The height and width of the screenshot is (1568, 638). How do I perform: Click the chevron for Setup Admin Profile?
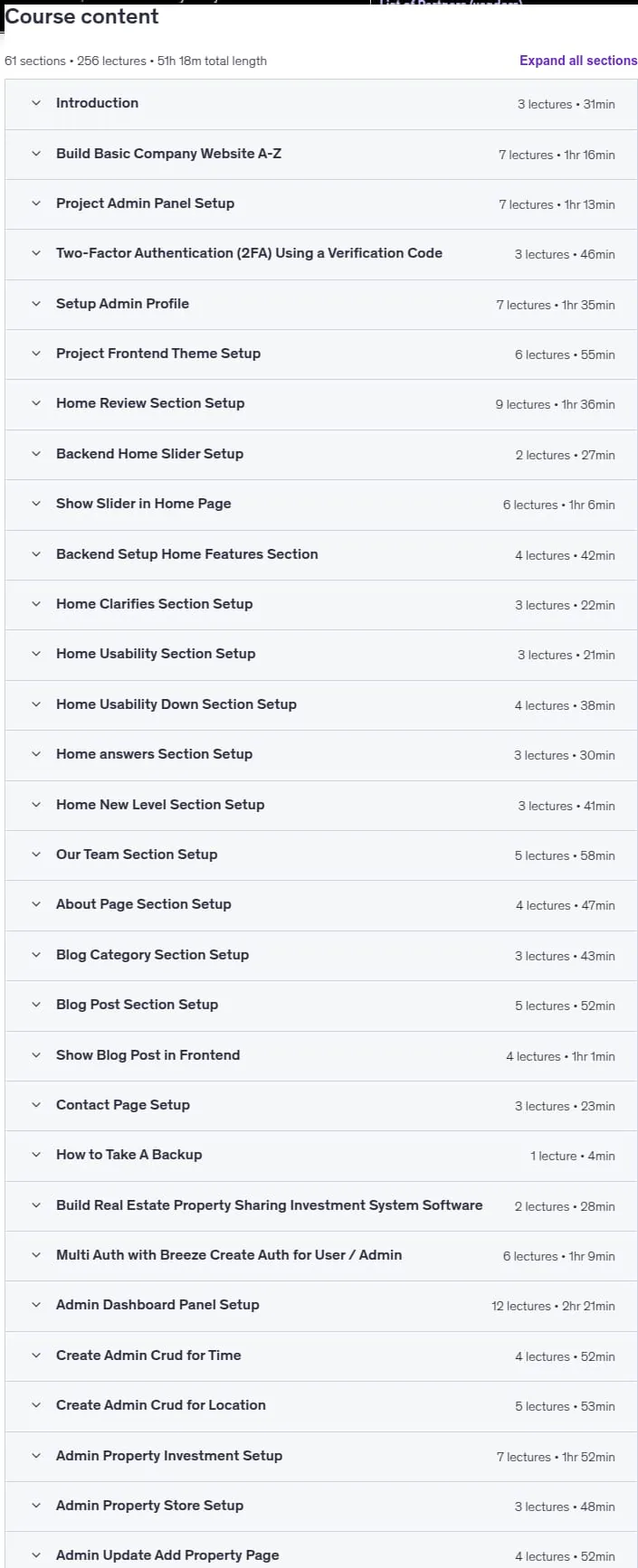point(36,304)
